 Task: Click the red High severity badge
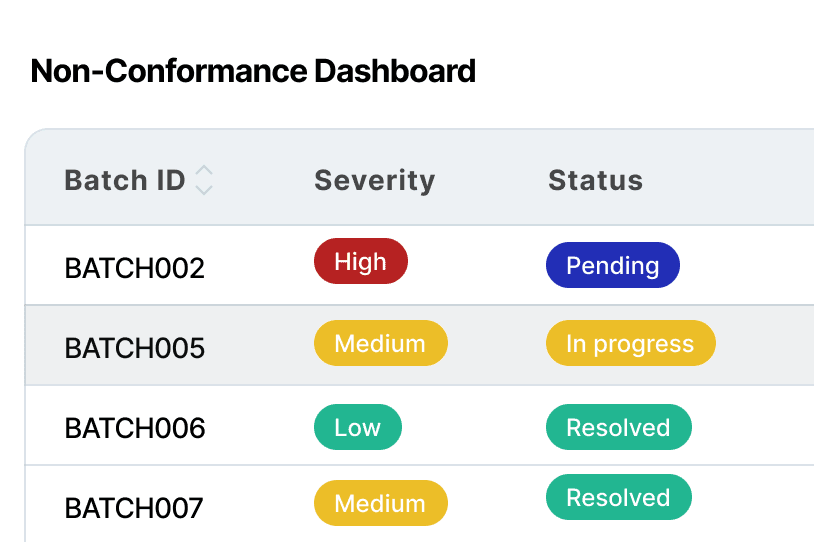point(361,261)
